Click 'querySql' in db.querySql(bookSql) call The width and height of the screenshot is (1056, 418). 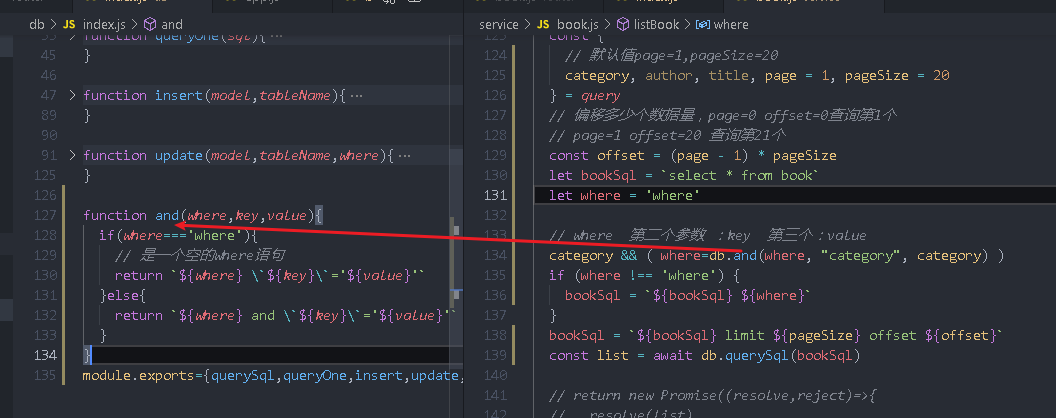(756, 355)
